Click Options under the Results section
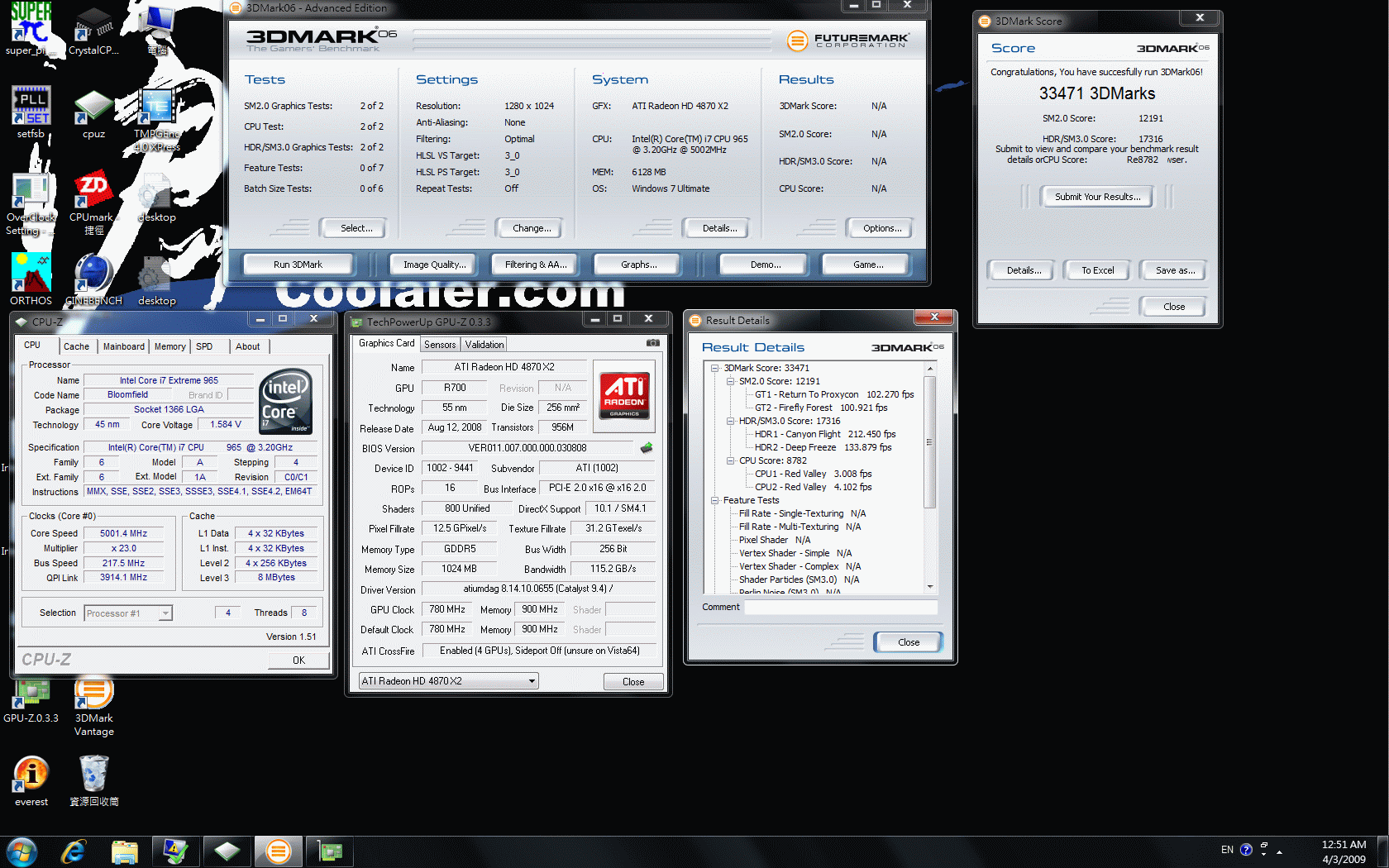 click(882, 228)
